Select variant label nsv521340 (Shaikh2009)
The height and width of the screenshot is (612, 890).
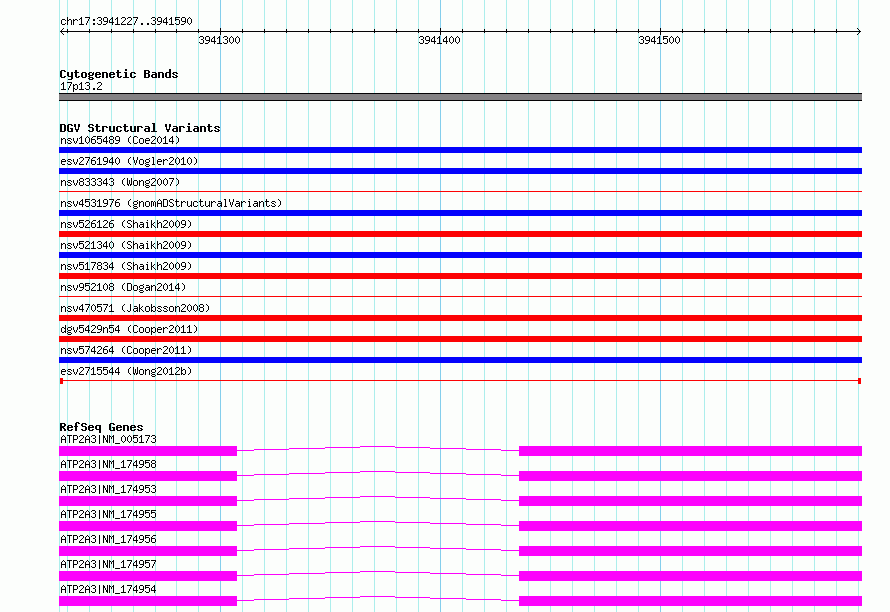(126, 245)
